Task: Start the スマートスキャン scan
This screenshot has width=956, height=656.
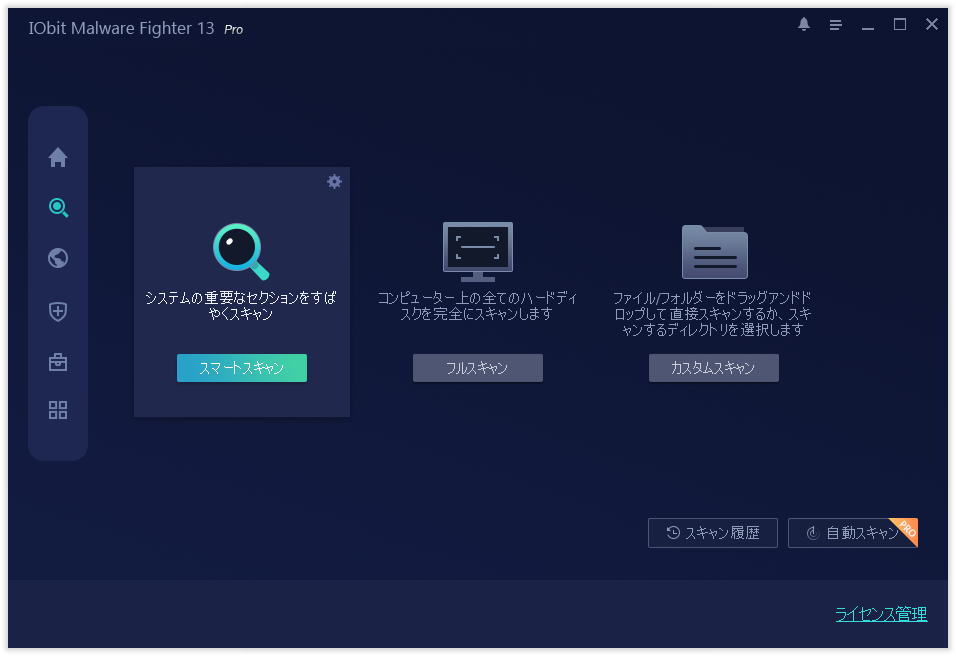Action: [241, 368]
